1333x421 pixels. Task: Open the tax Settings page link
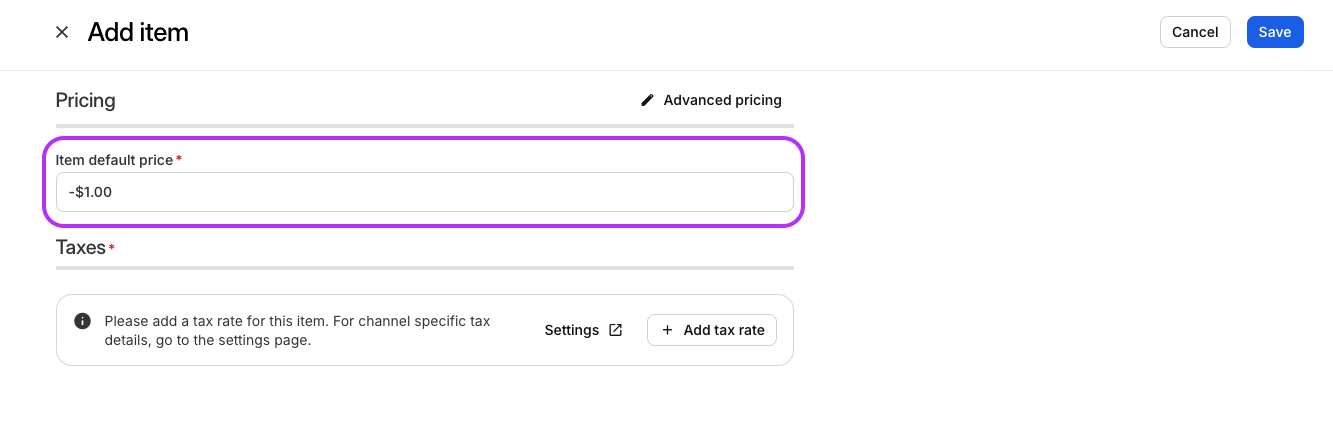pyautogui.click(x=583, y=330)
